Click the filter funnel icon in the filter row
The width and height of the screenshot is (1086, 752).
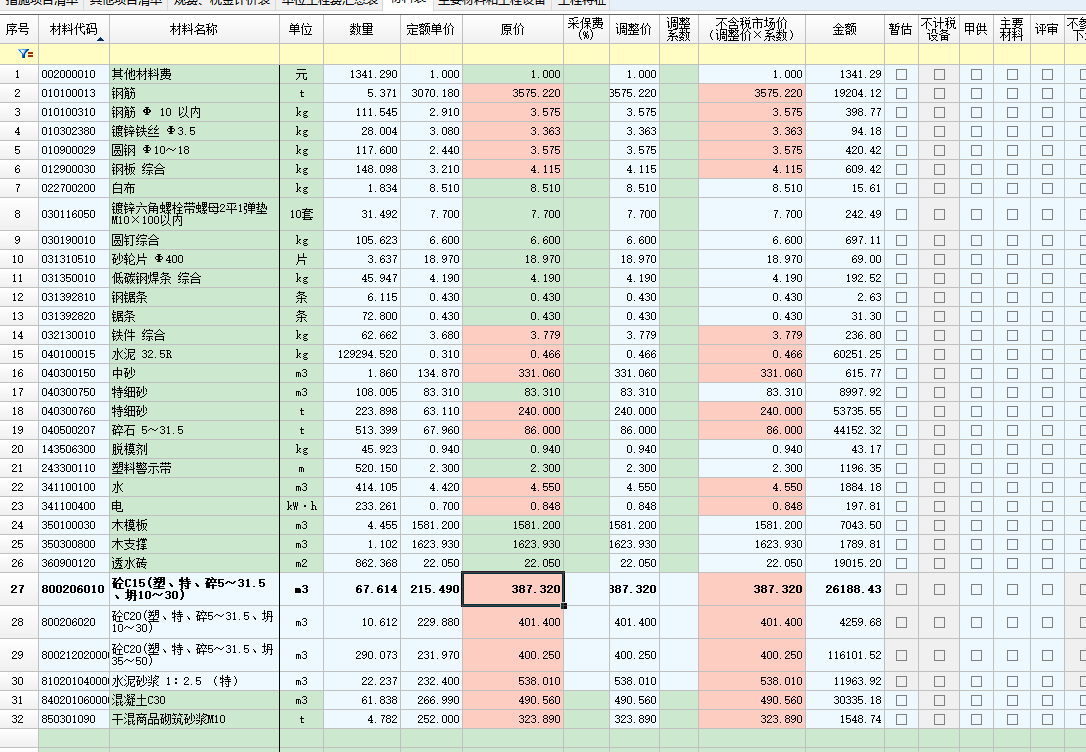[25, 53]
